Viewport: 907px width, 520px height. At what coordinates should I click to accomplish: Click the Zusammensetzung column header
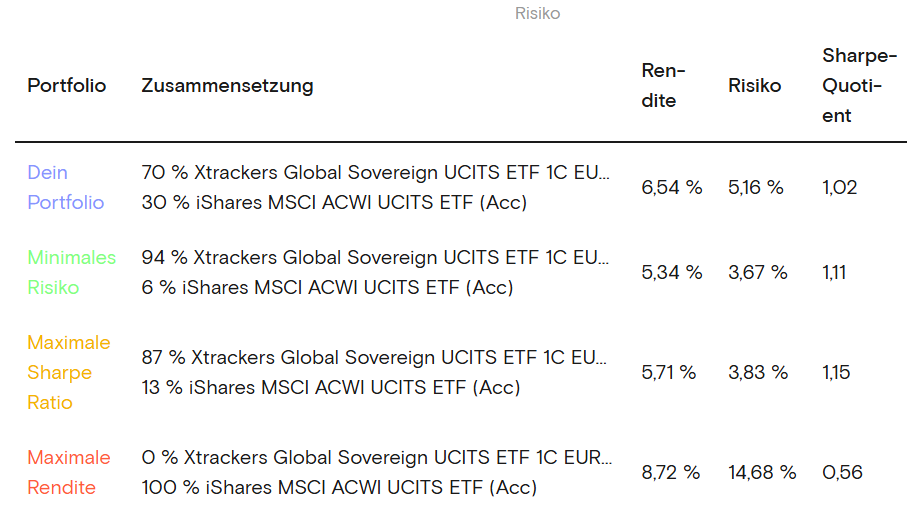coord(227,85)
